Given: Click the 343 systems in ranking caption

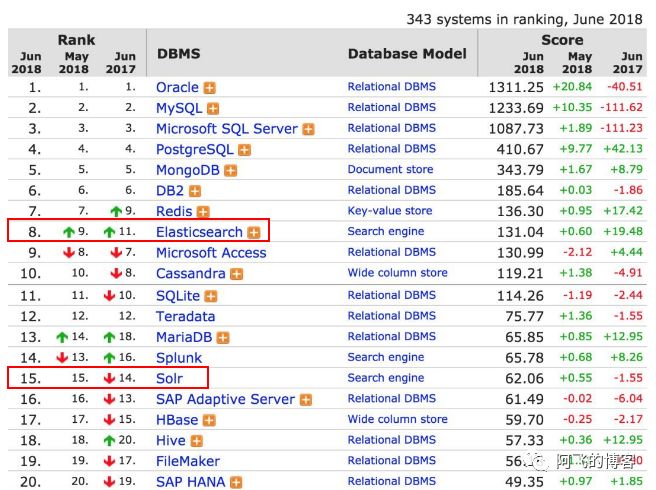Looking at the screenshot, I should pyautogui.click(x=525, y=19).
